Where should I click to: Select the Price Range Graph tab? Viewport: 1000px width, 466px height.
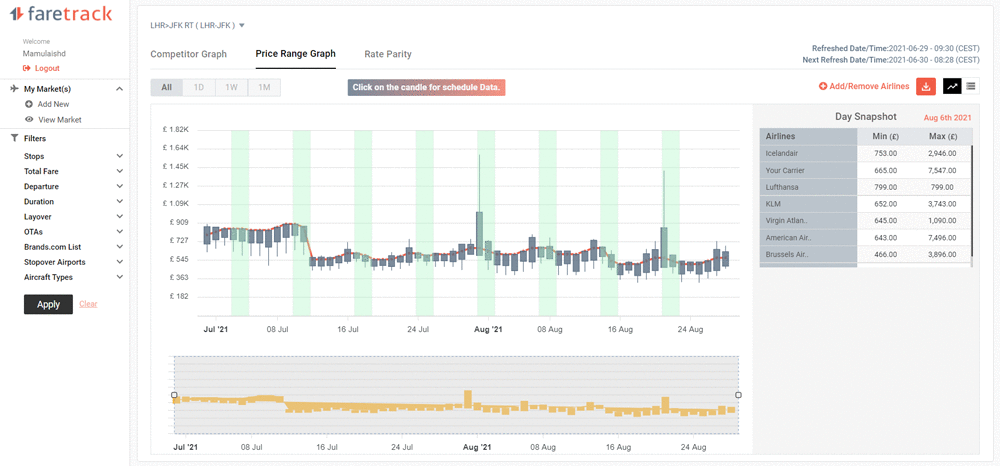pyautogui.click(x=295, y=54)
